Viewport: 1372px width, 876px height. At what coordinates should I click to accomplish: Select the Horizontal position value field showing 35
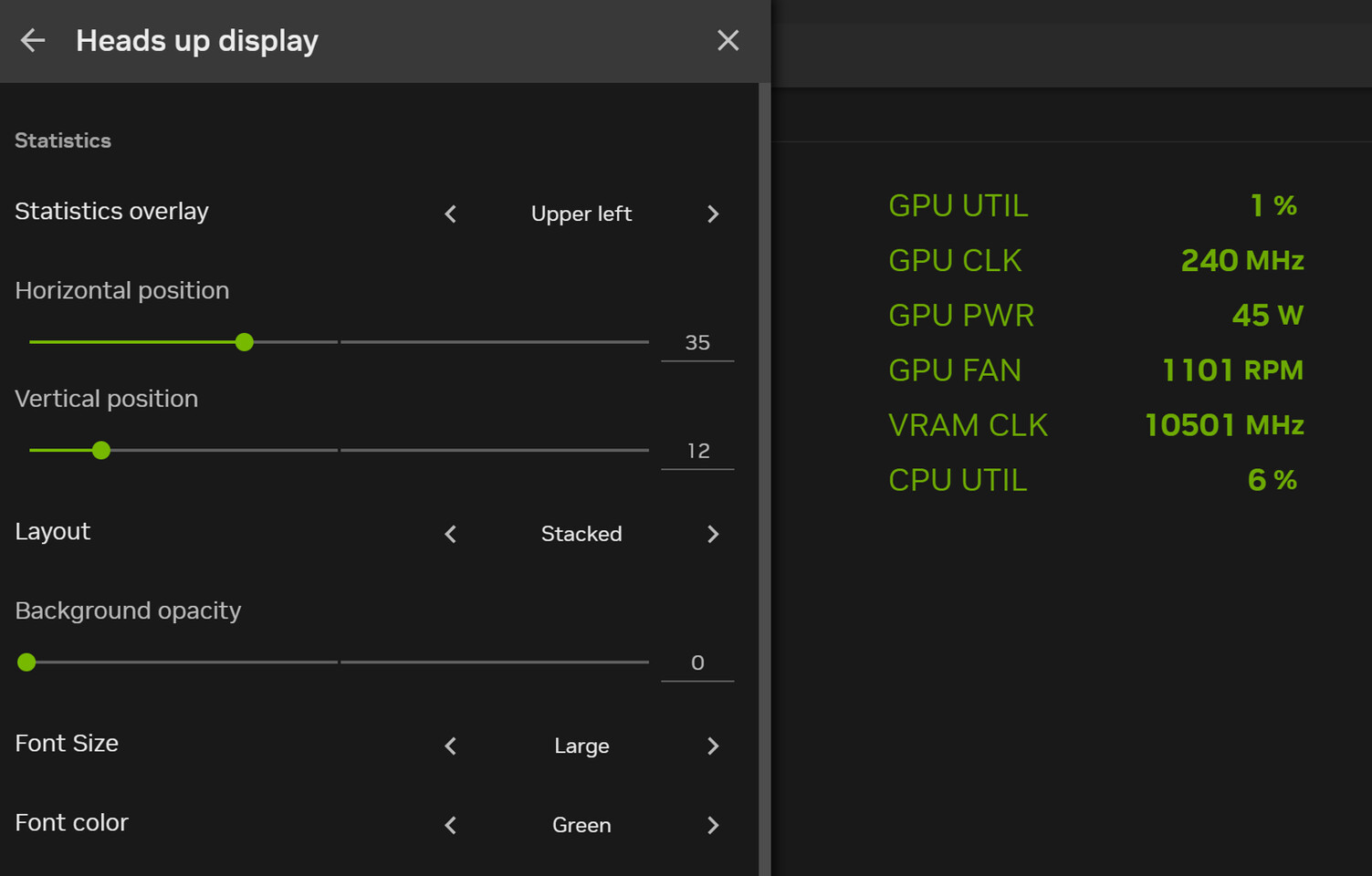pyautogui.click(x=697, y=342)
